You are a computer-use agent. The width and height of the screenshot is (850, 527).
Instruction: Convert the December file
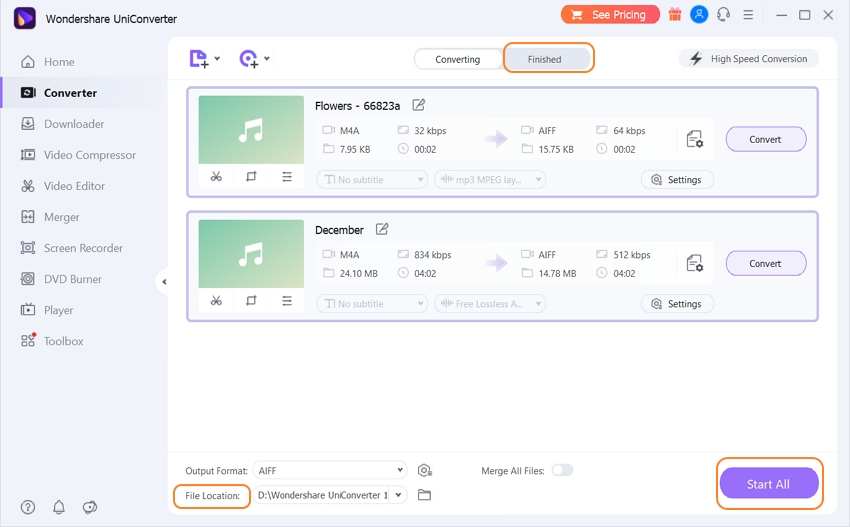point(765,264)
